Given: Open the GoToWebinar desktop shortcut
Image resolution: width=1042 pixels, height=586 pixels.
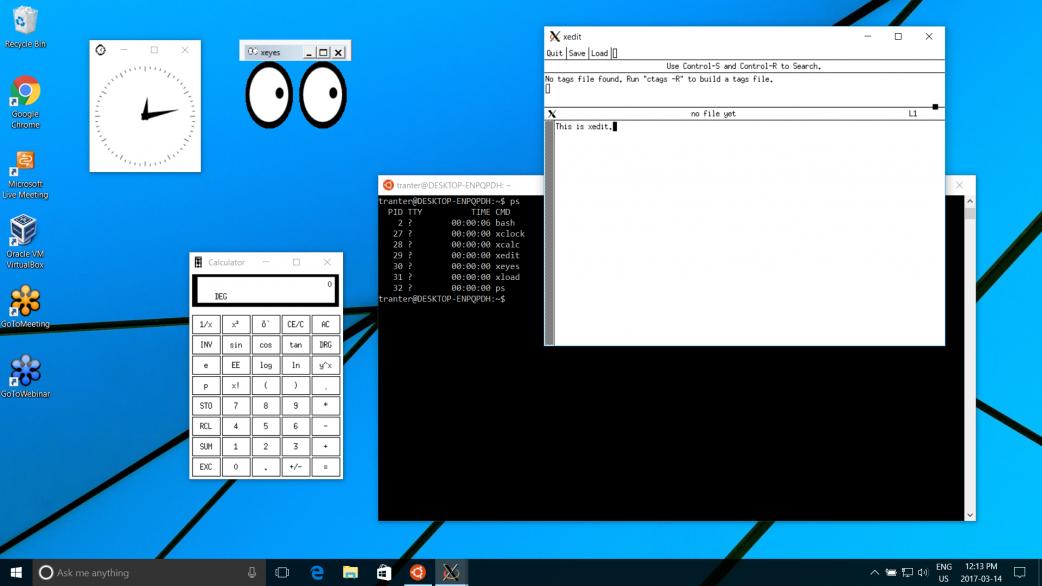Looking at the screenshot, I should click(25, 372).
